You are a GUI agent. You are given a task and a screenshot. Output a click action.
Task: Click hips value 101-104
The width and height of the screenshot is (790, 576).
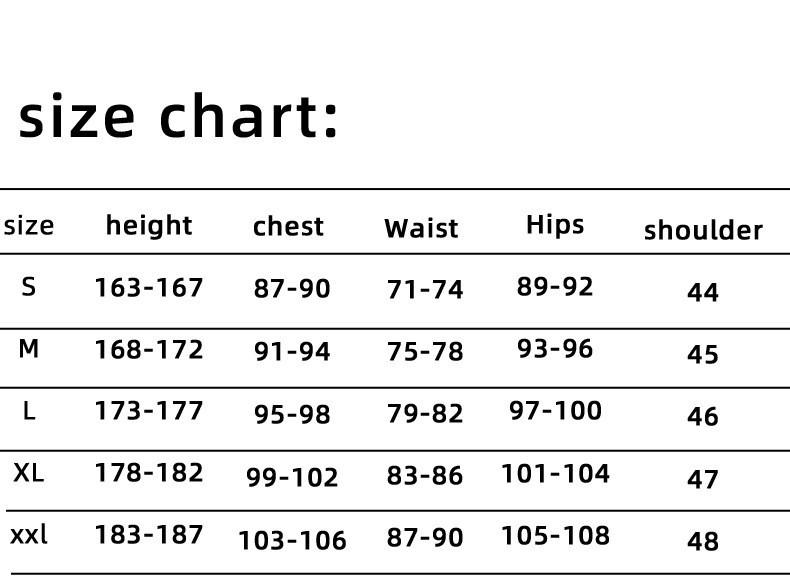point(555,474)
